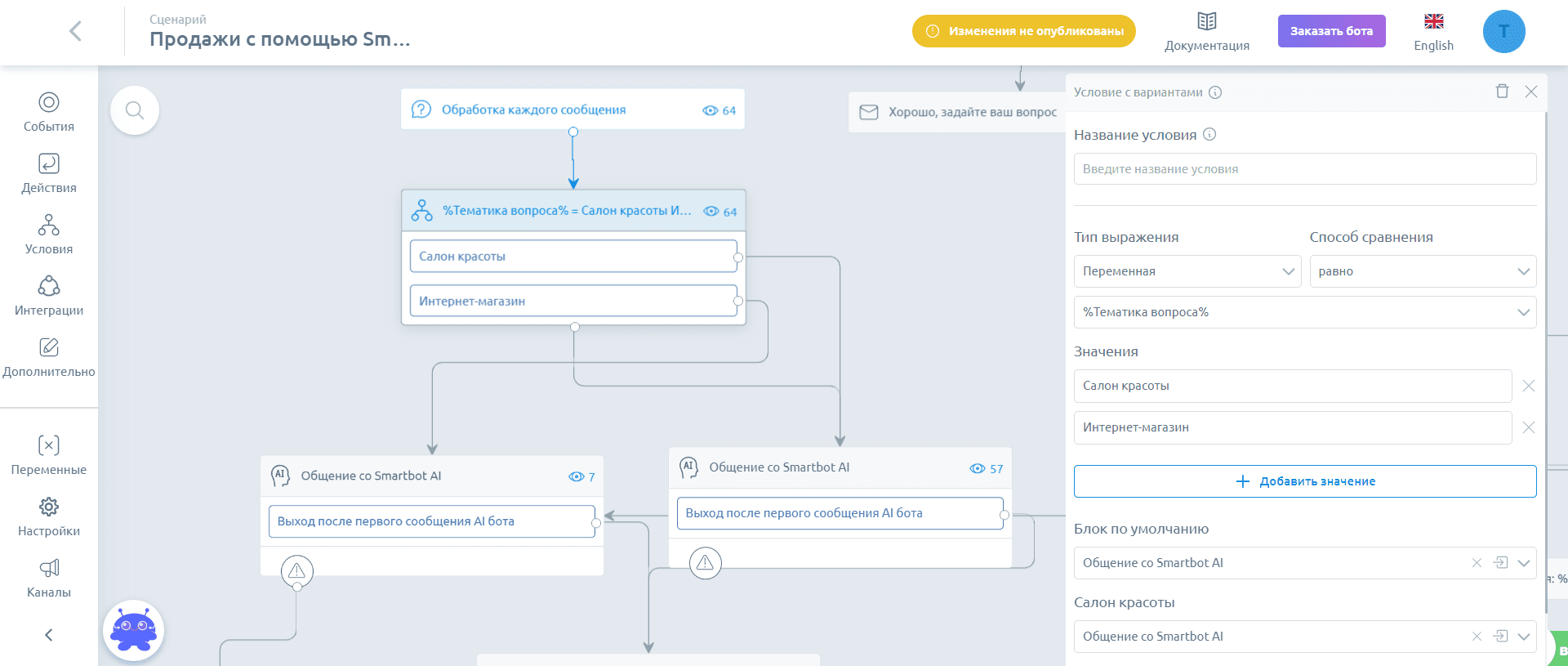Click the eye view counter on Обработка block

719,110
